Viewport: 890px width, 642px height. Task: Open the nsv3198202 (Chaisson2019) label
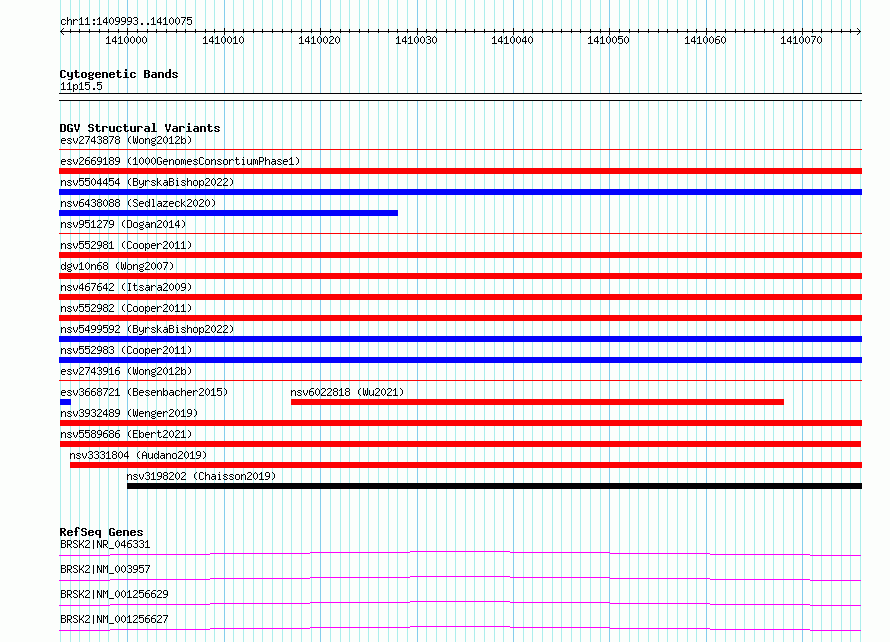(201, 476)
